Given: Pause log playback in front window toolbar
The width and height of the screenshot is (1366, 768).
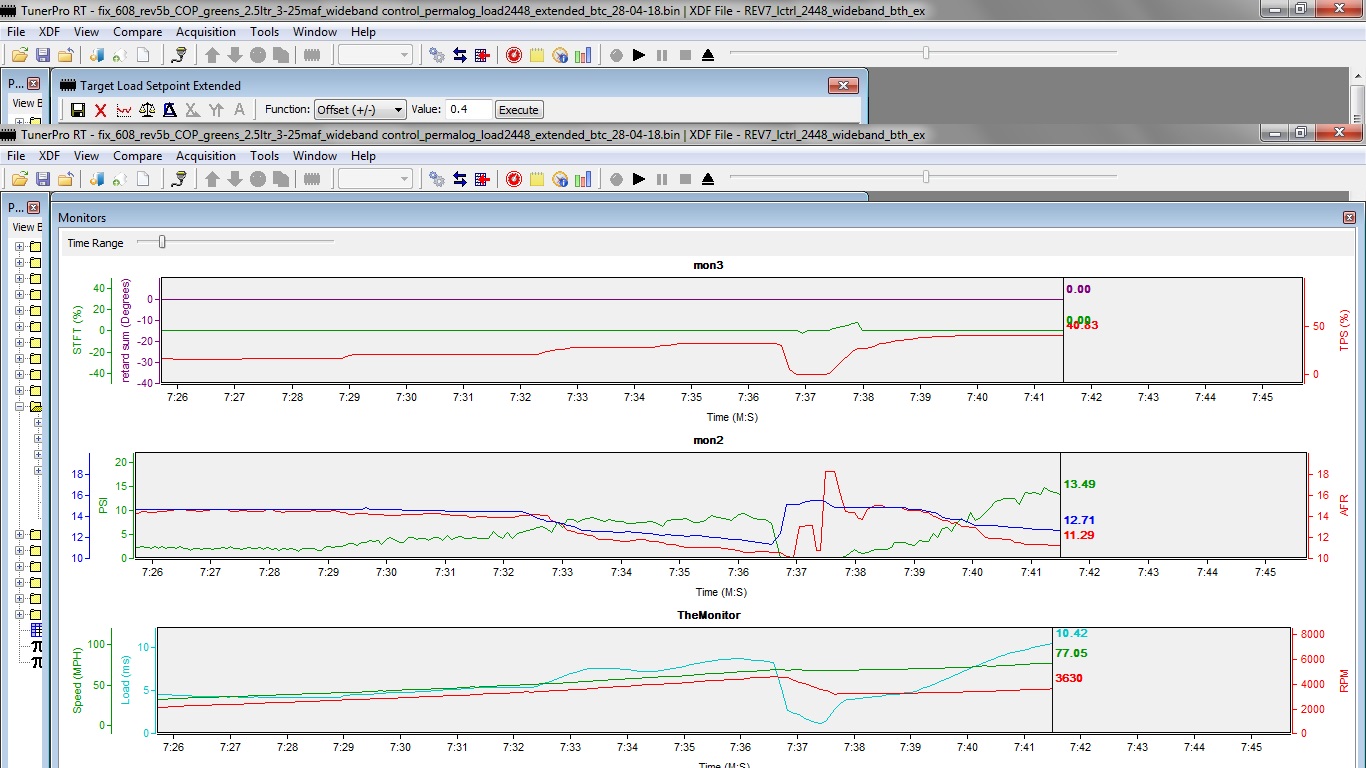Looking at the screenshot, I should 662,179.
